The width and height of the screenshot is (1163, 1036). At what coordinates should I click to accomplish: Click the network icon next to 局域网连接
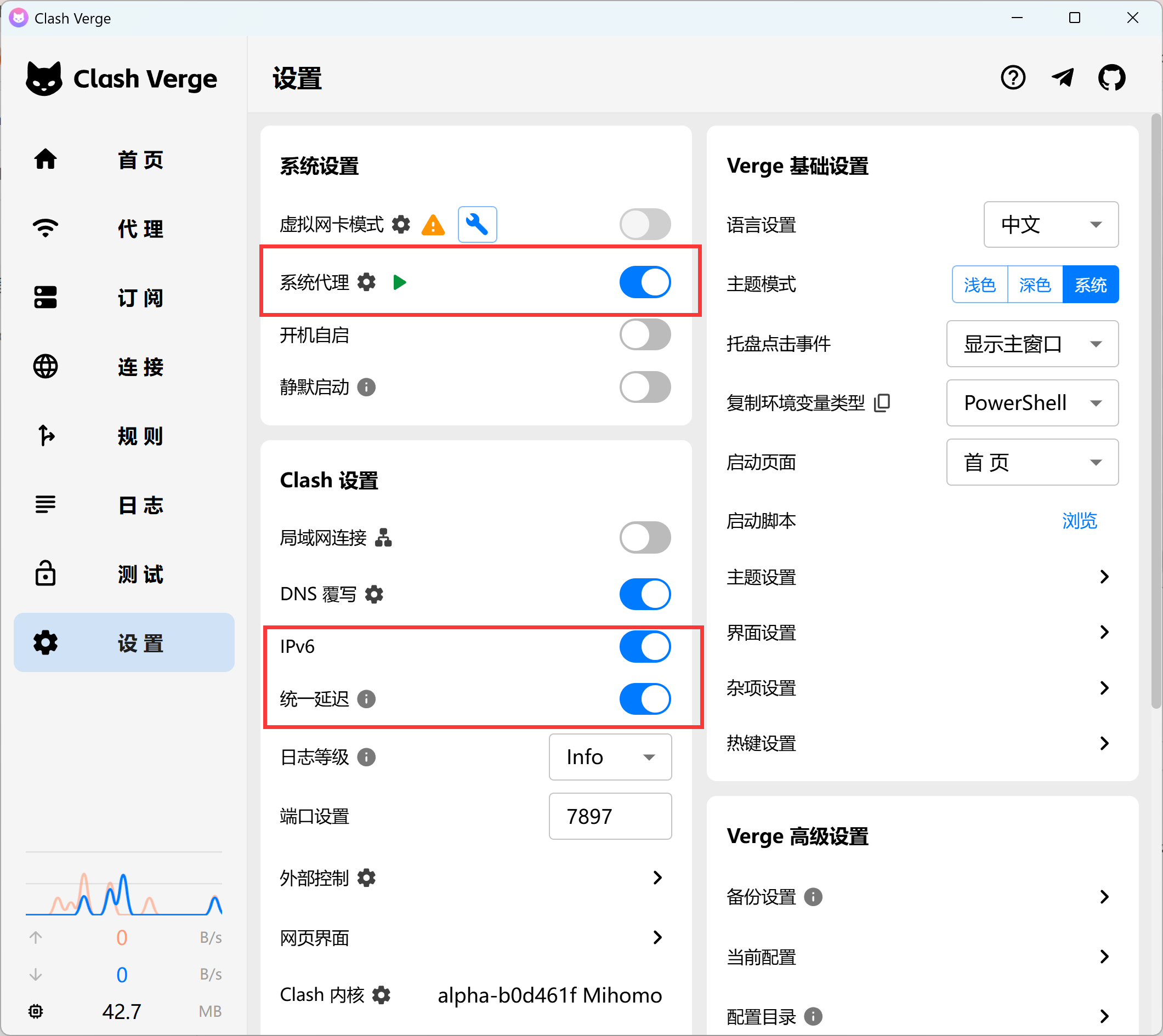tap(383, 537)
